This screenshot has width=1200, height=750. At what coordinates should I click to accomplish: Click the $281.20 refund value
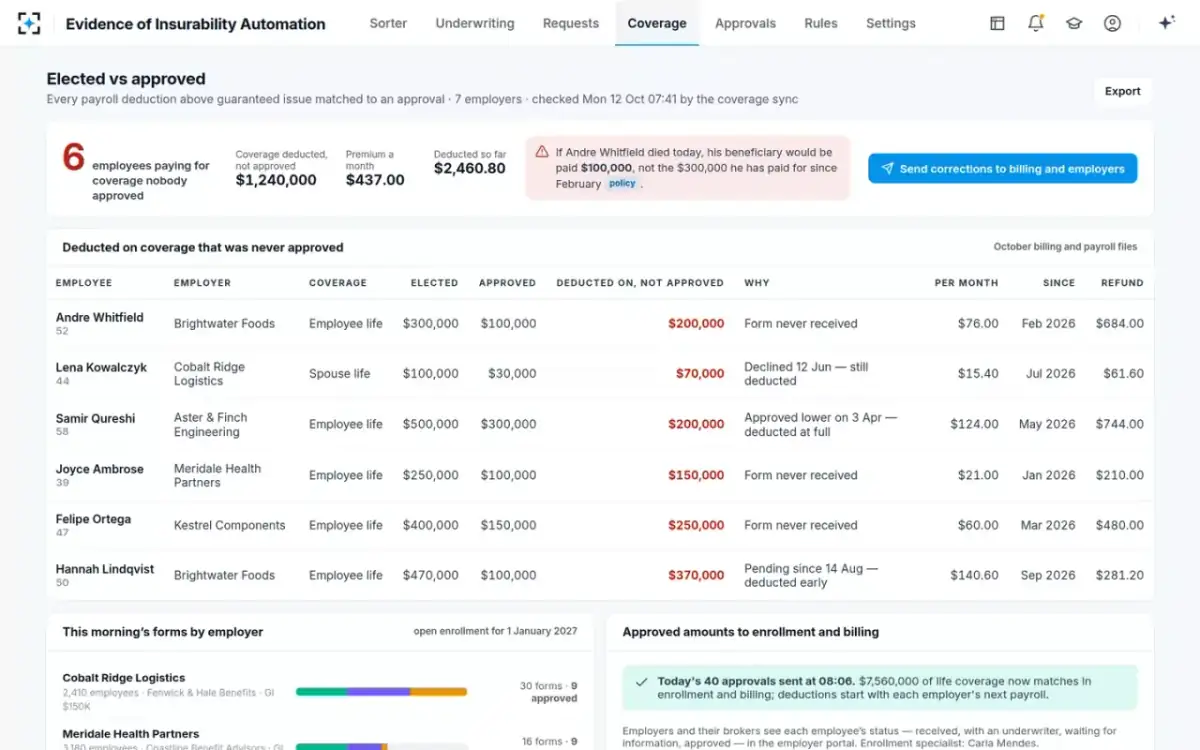1120,575
